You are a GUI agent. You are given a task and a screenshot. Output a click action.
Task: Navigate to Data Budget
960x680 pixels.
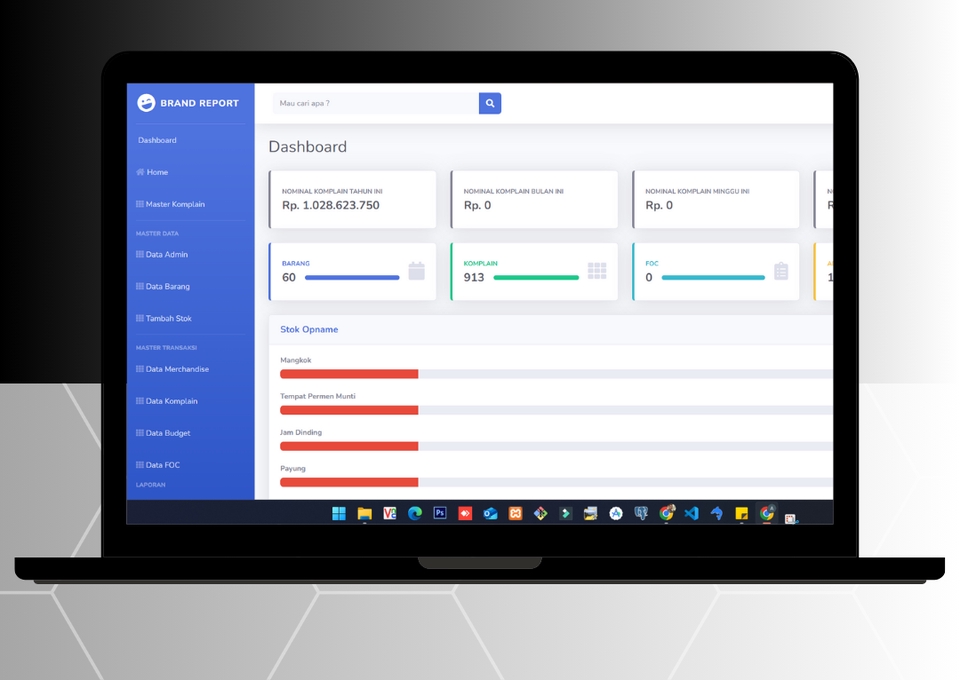pyautogui.click(x=167, y=433)
